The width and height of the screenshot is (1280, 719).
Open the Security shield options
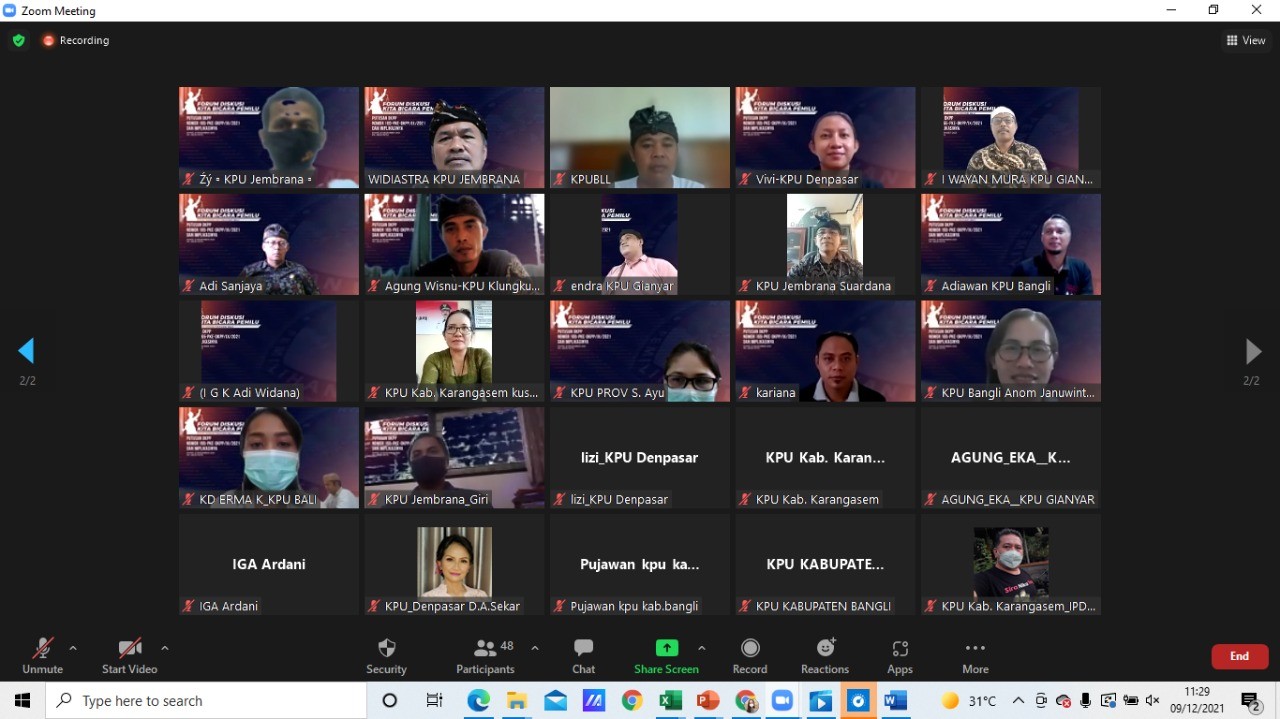pyautogui.click(x=386, y=655)
